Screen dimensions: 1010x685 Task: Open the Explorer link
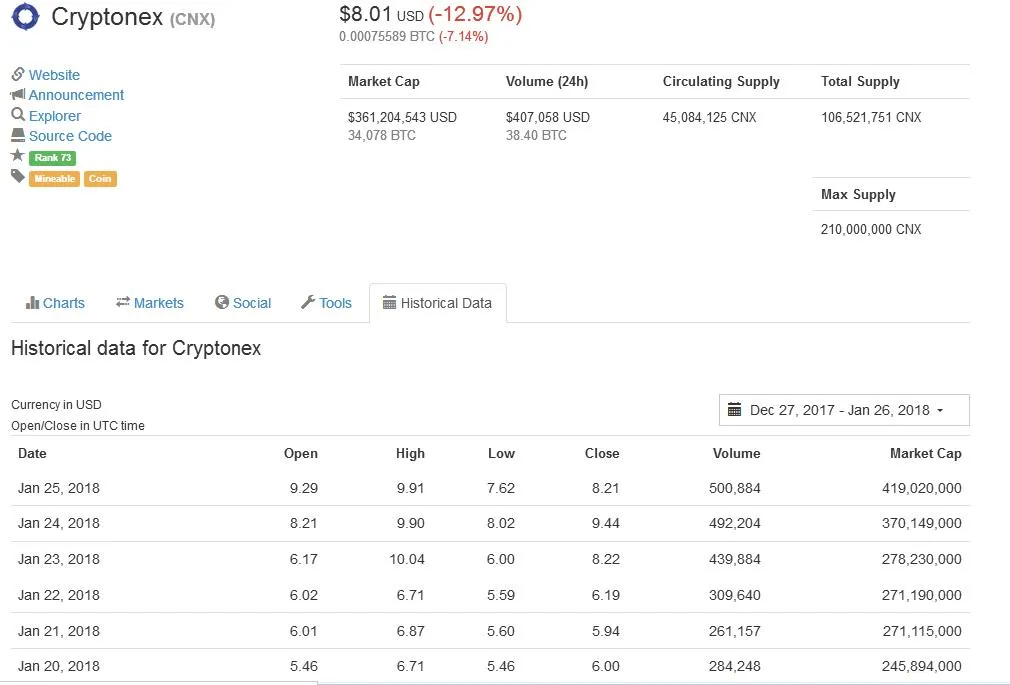point(55,116)
